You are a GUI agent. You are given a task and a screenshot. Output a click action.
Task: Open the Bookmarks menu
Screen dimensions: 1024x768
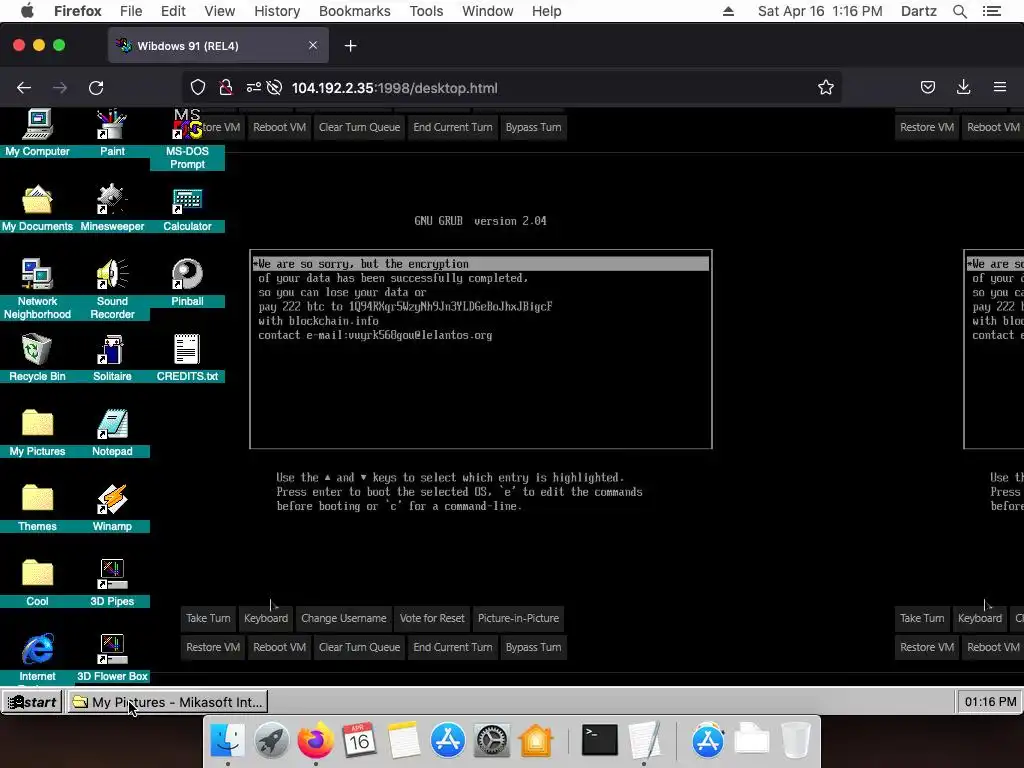tap(355, 11)
